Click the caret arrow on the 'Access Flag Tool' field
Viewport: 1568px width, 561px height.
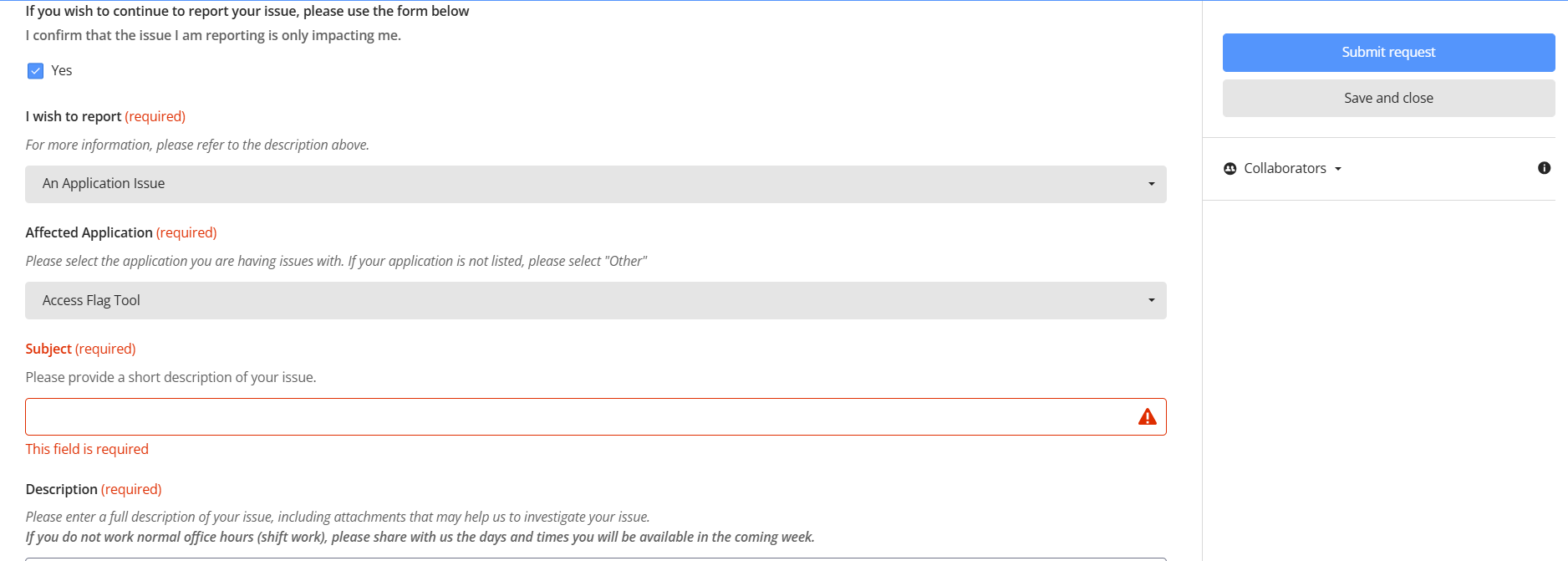click(x=1151, y=300)
